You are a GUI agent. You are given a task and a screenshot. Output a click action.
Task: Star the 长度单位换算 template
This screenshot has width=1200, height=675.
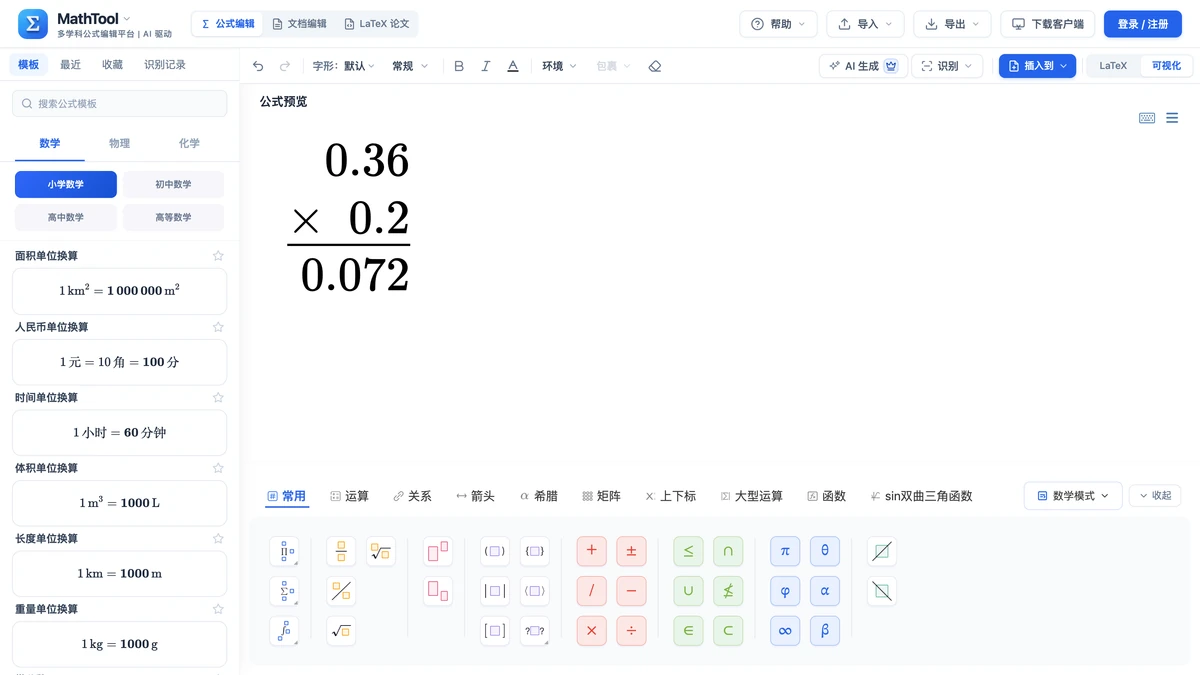218,538
